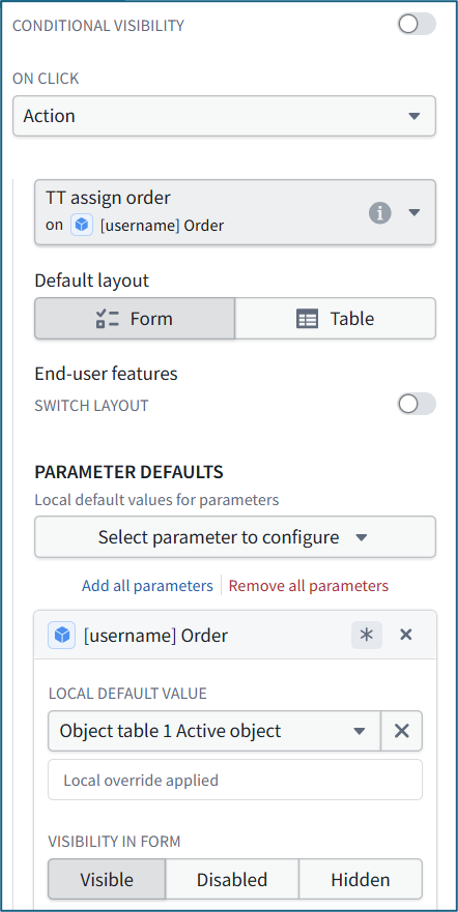Open Select parameter to configure dropdown
Screen dimensions: 458x912
pyautogui.click(x=235, y=537)
